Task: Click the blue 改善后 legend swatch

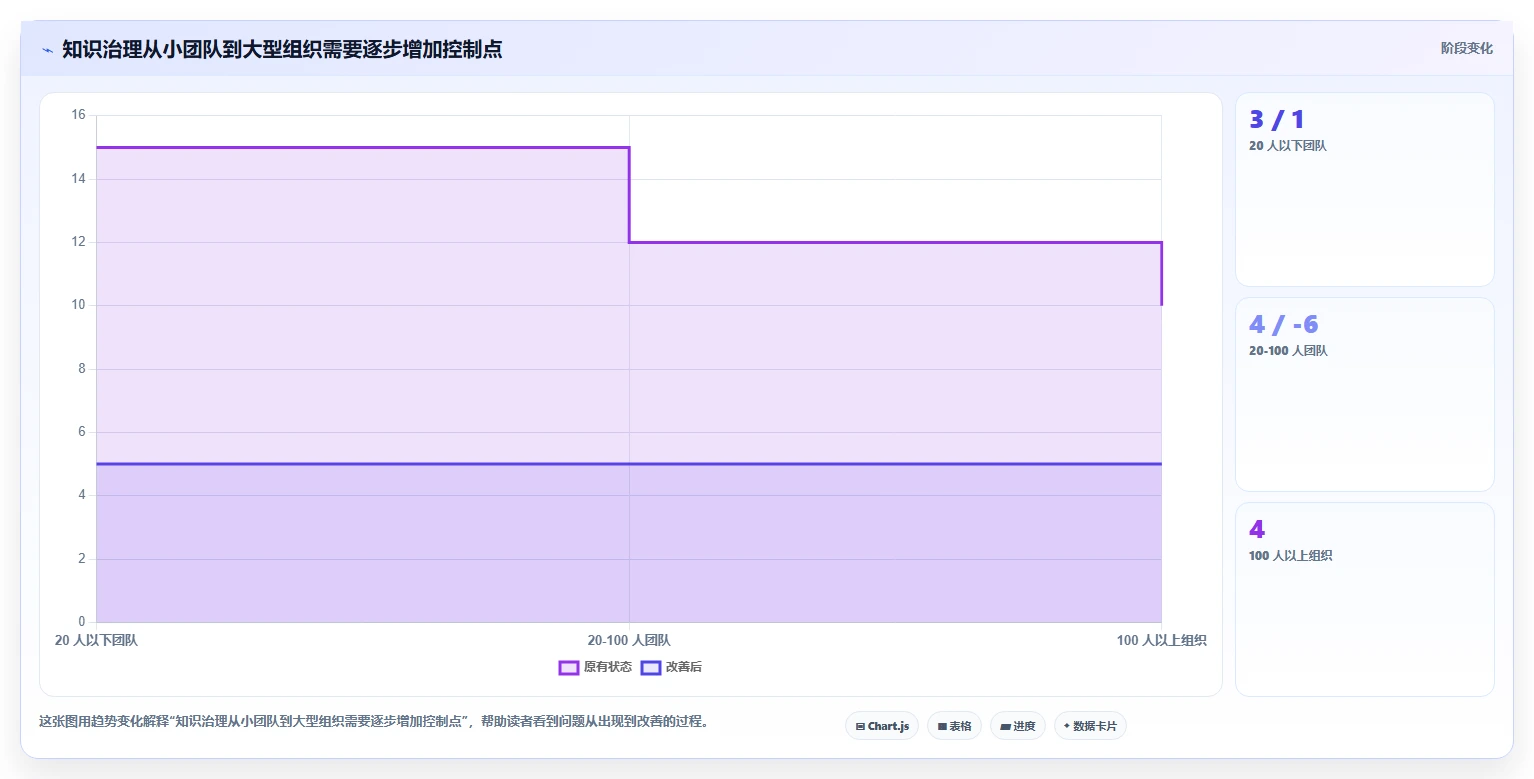Action: [651, 667]
